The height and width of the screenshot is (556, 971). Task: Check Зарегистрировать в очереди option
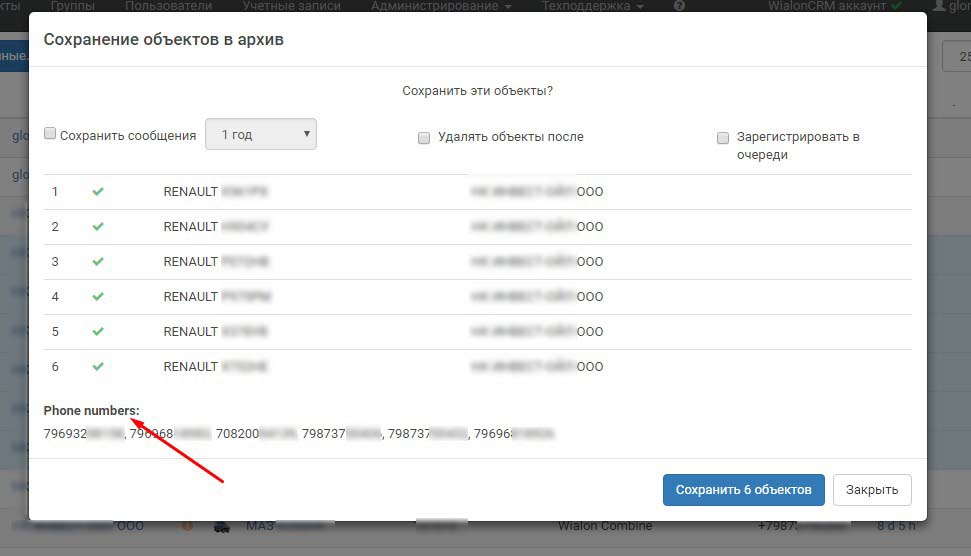(x=723, y=138)
